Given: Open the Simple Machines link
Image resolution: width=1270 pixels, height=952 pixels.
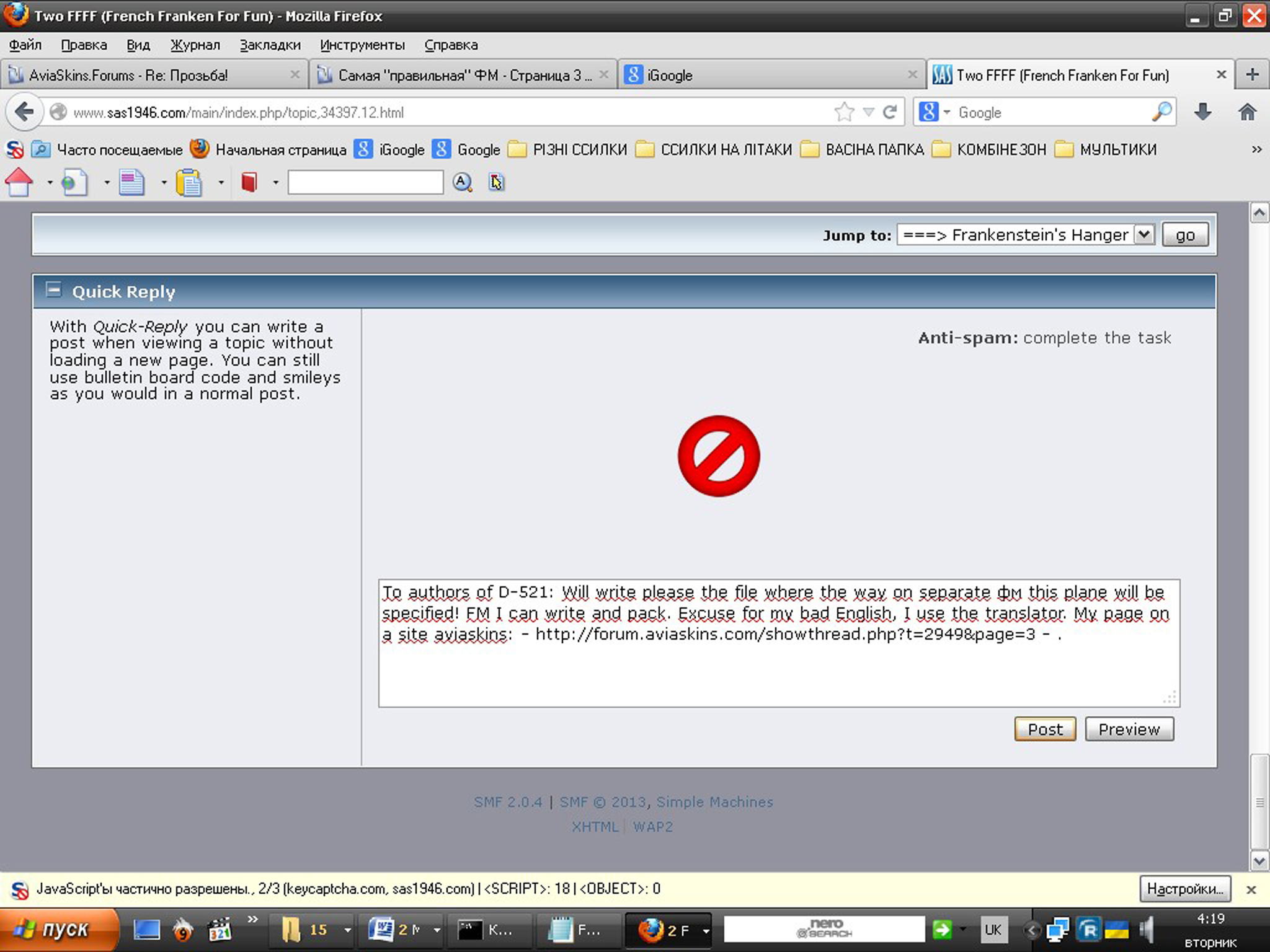Looking at the screenshot, I should coord(714,802).
